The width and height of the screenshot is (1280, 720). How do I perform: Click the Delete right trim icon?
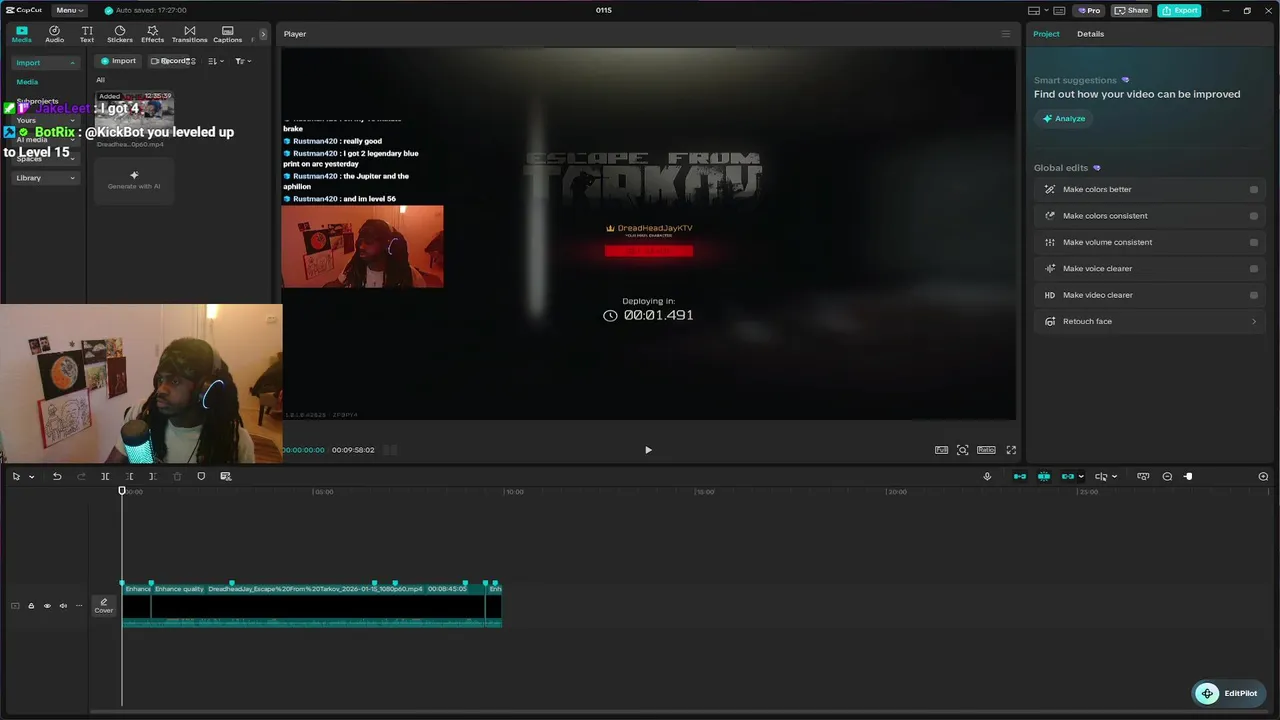pyautogui.click(x=153, y=476)
